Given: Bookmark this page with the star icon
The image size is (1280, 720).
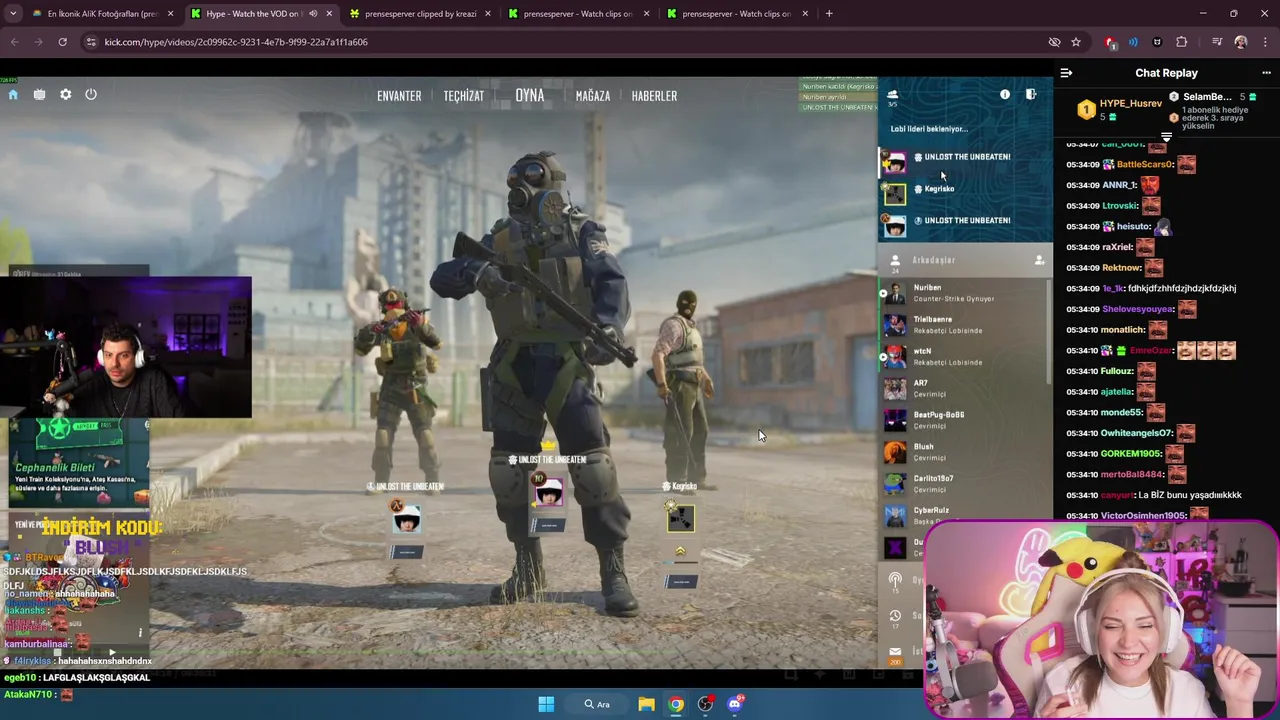Looking at the screenshot, I should point(1076,42).
